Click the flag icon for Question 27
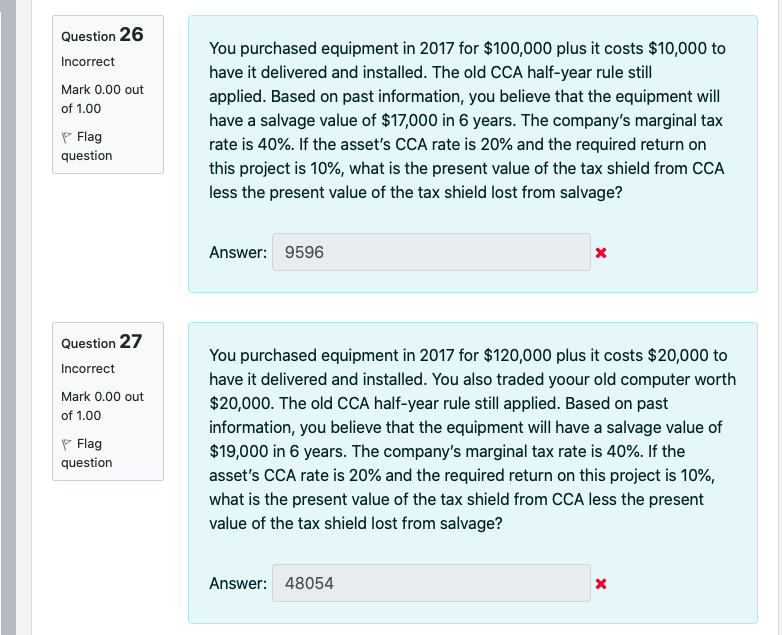Screen dimensions: 782x635 tap(67, 444)
